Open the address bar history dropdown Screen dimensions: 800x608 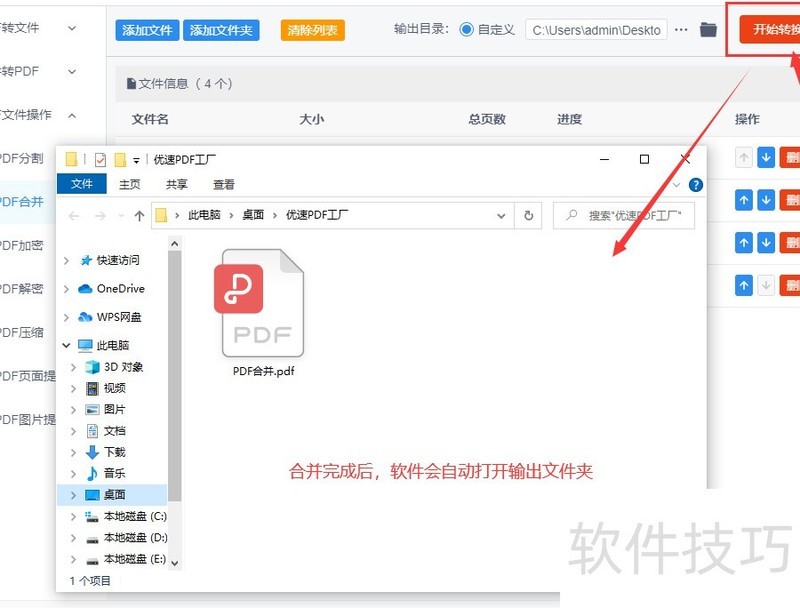point(501,216)
